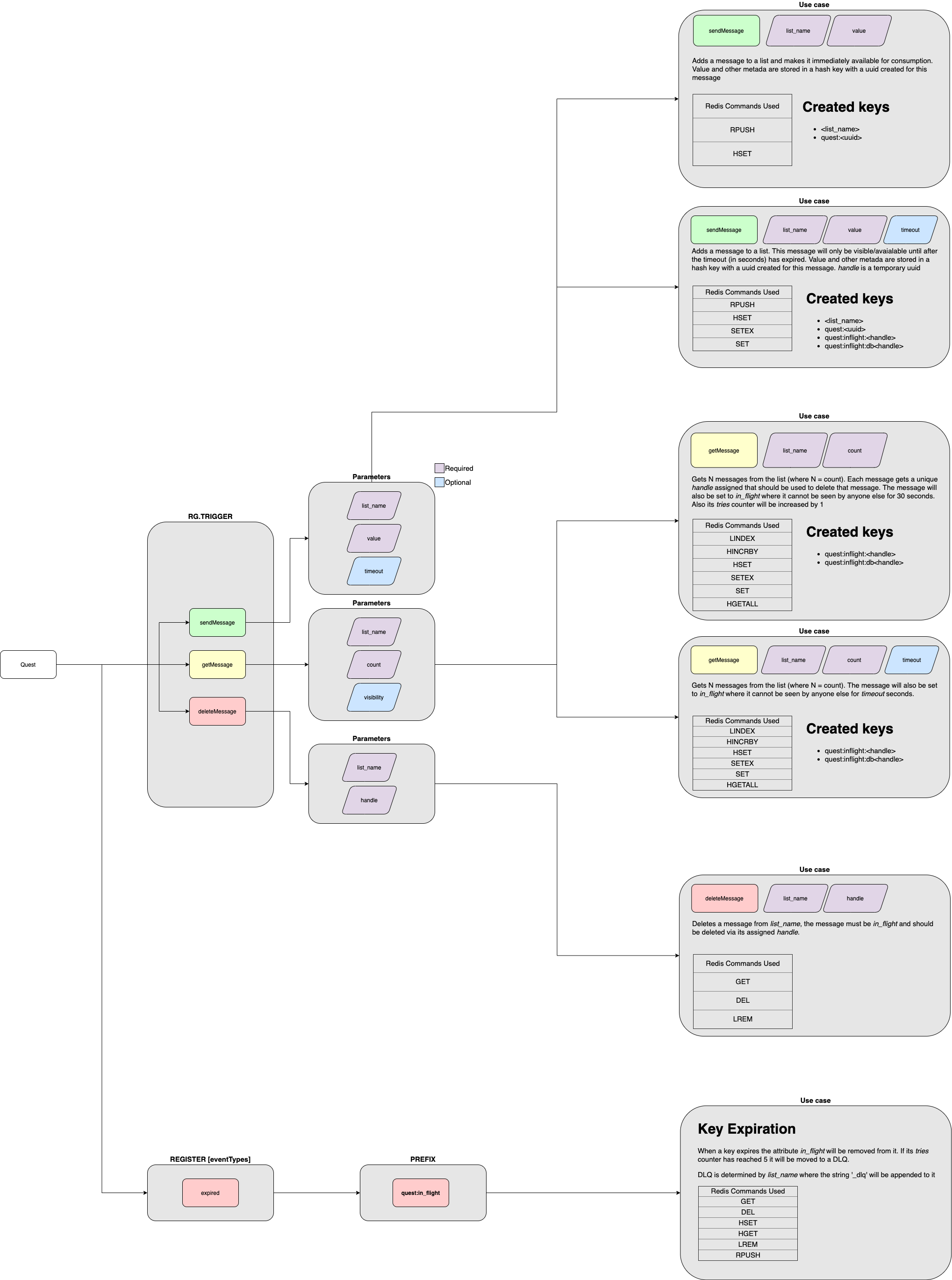Select green sendMessage node in RG.TRIGGER
The width and height of the screenshot is (952, 1280).
pyautogui.click(x=217, y=622)
